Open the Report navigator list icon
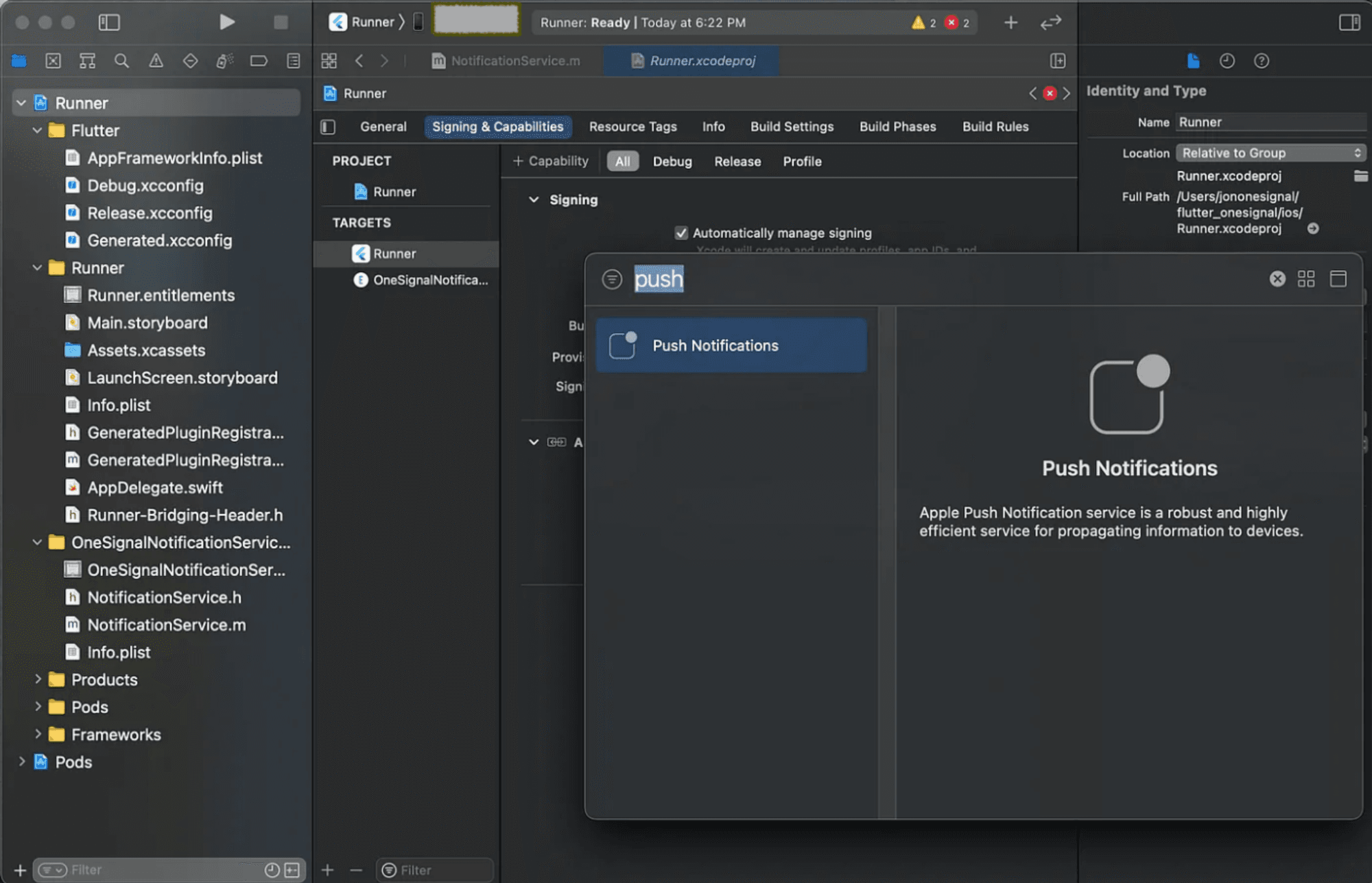 click(x=293, y=60)
